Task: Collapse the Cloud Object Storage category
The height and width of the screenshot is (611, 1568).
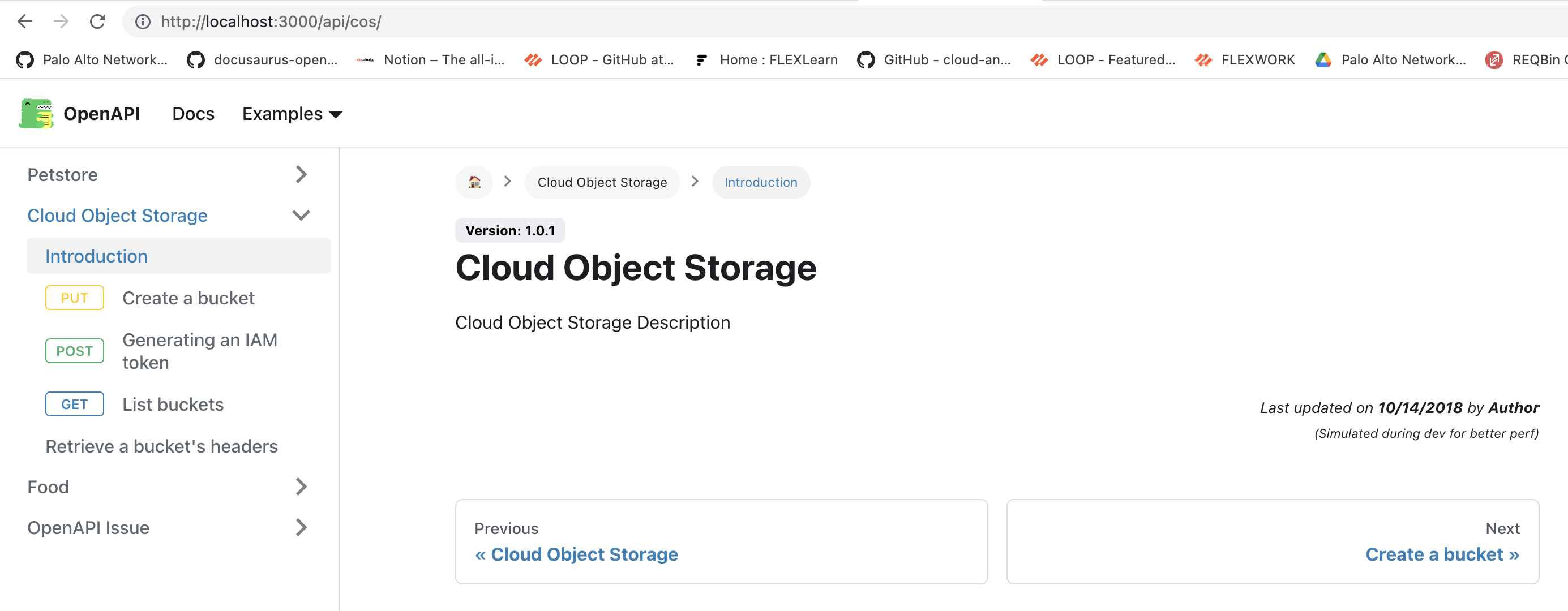Action: (301, 216)
